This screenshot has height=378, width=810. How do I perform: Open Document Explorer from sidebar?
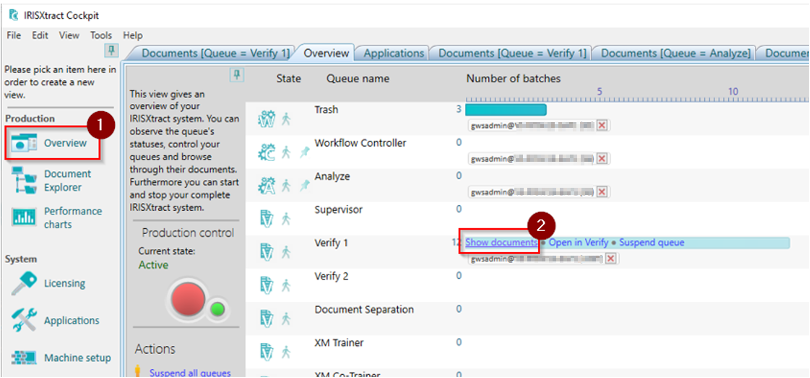[52, 181]
